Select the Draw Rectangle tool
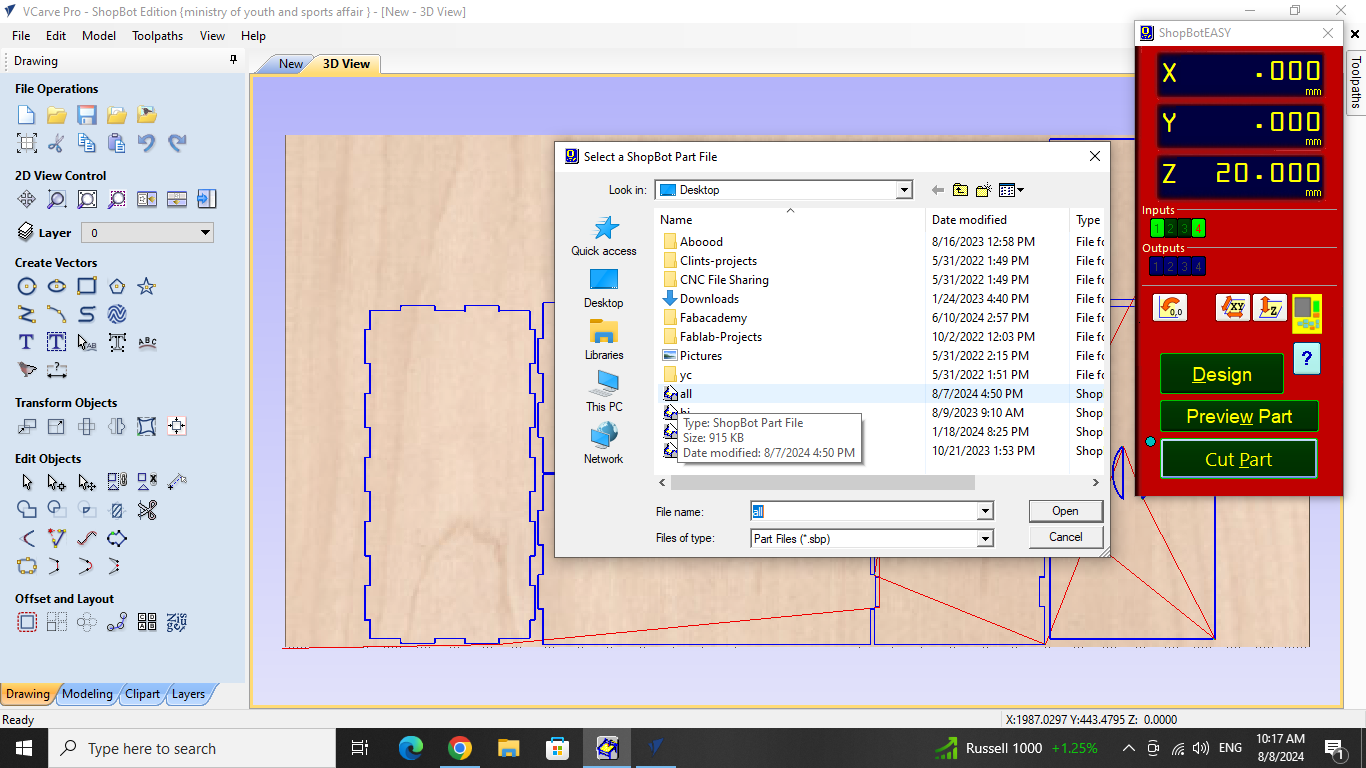1366x768 pixels. tap(87, 287)
